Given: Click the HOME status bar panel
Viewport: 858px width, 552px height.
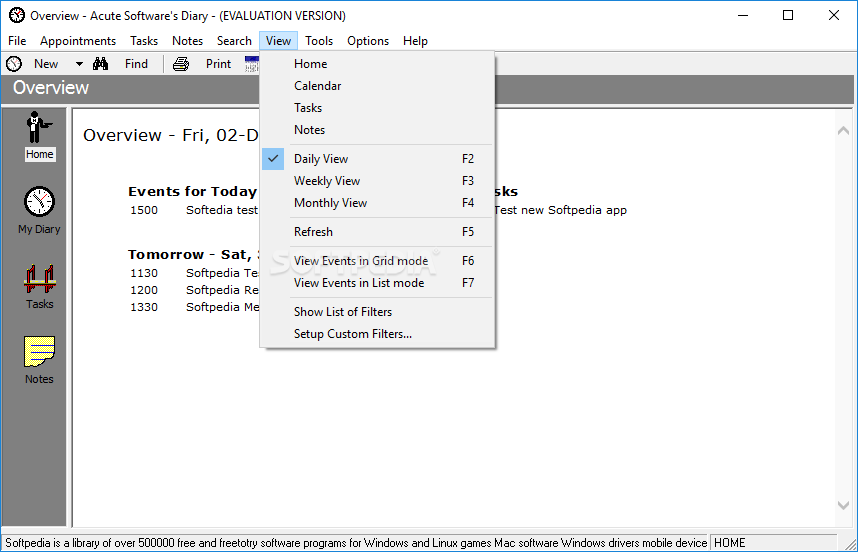Looking at the screenshot, I should coord(773,543).
